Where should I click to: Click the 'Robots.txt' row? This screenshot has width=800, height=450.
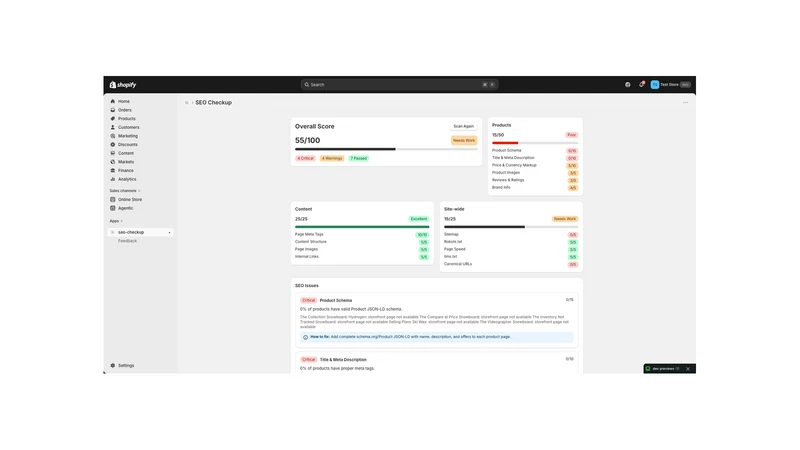tap(511, 242)
